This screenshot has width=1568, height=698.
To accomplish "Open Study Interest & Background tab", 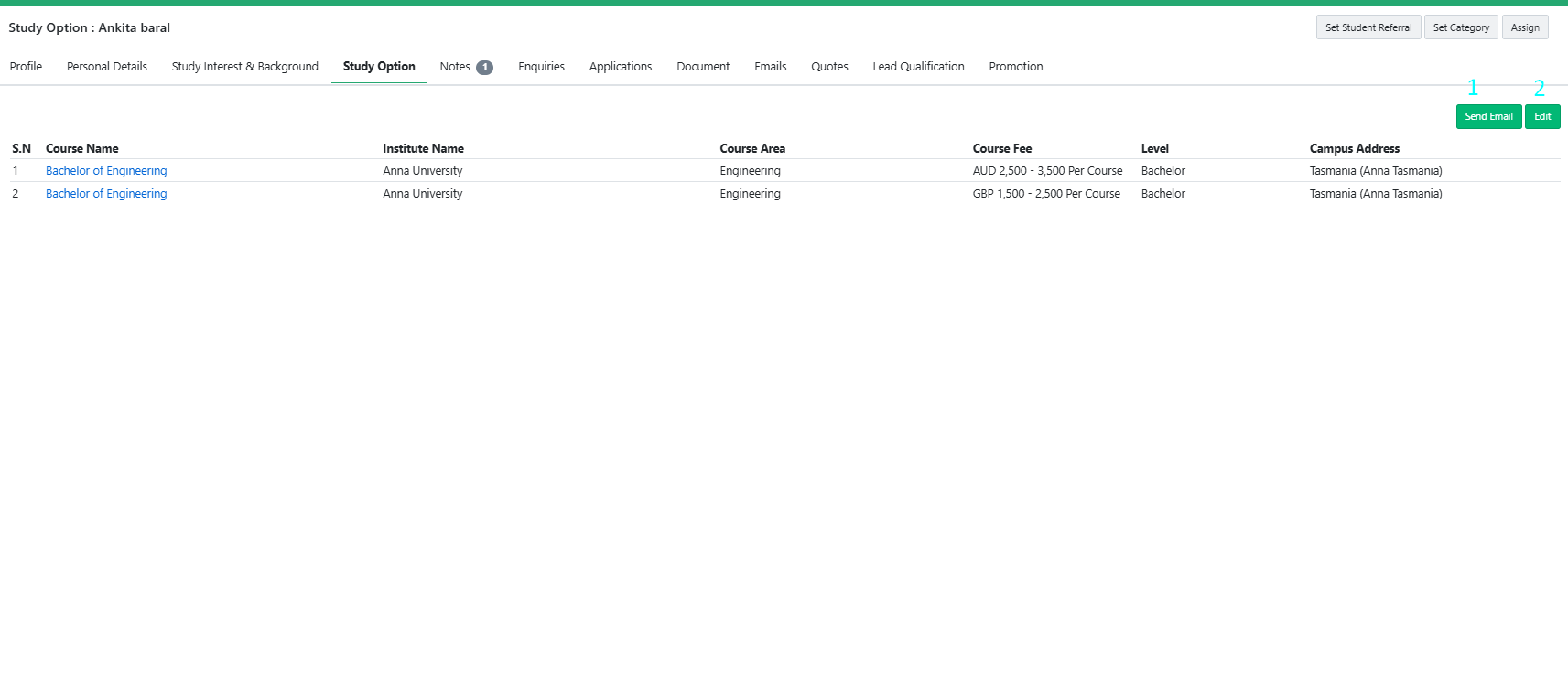I will click(245, 67).
